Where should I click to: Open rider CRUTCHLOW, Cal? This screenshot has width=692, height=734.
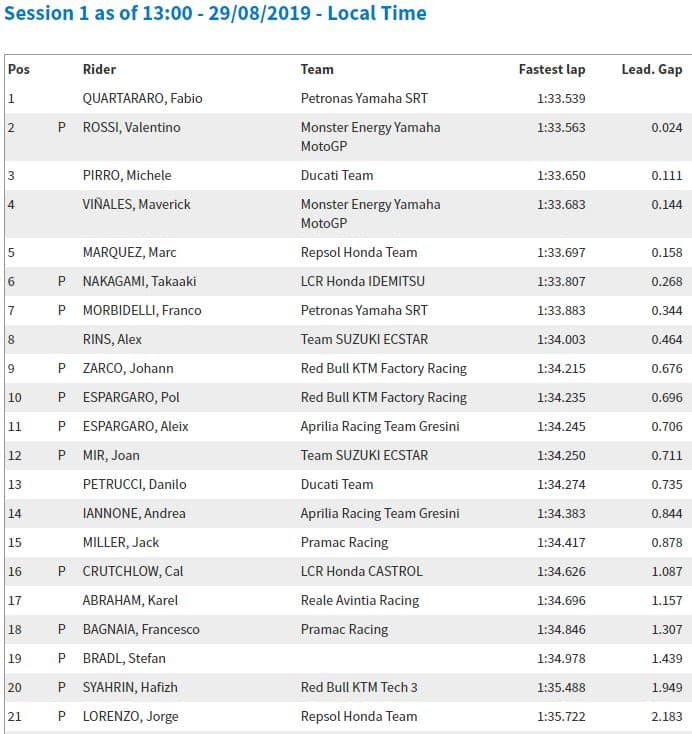point(132,571)
